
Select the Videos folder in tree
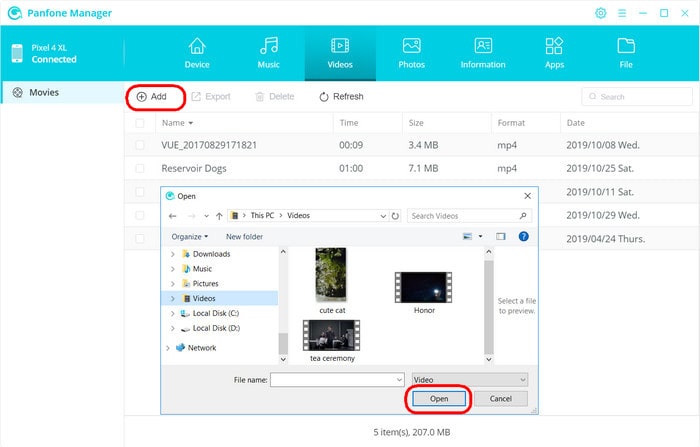point(219,298)
